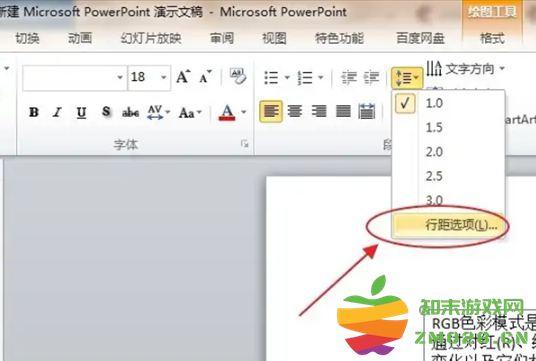Click the distribute columns icon

pyautogui.click(x=367, y=111)
